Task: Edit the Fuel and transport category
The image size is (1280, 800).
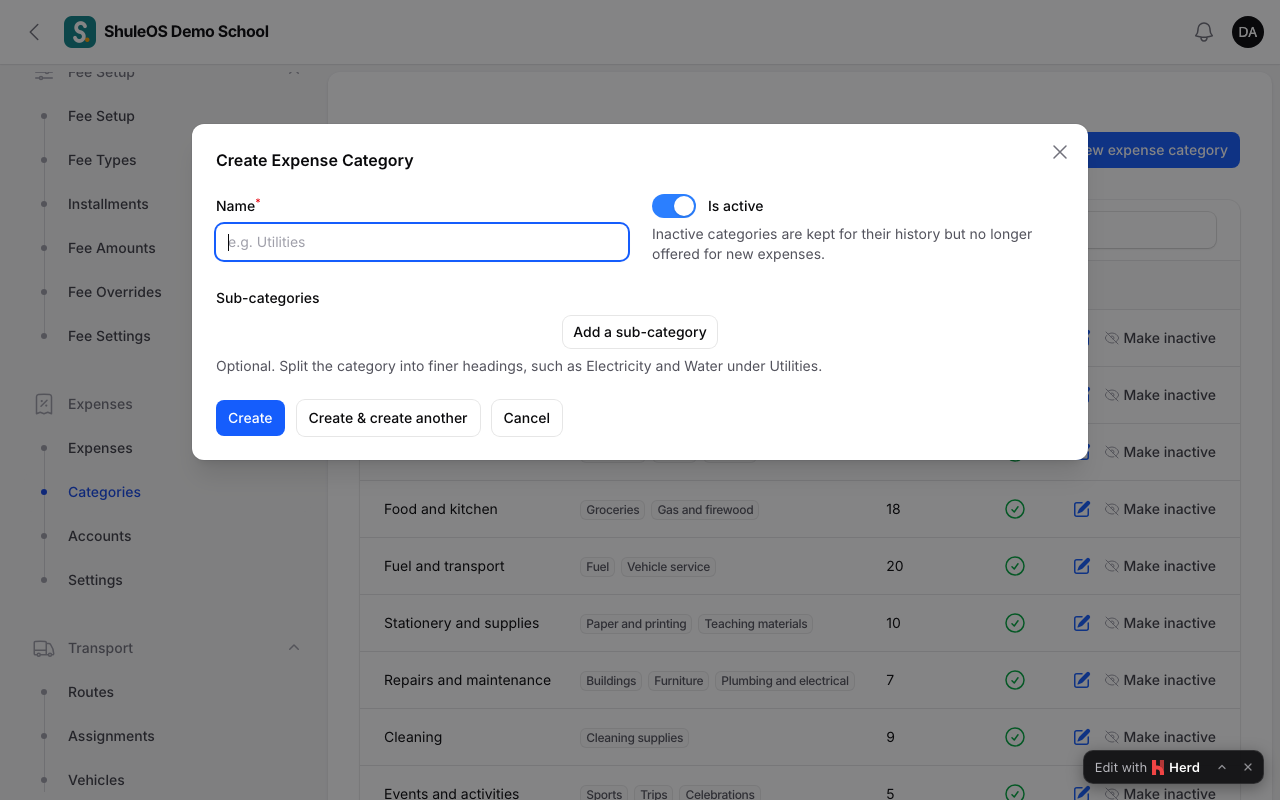Action: 1081,566
